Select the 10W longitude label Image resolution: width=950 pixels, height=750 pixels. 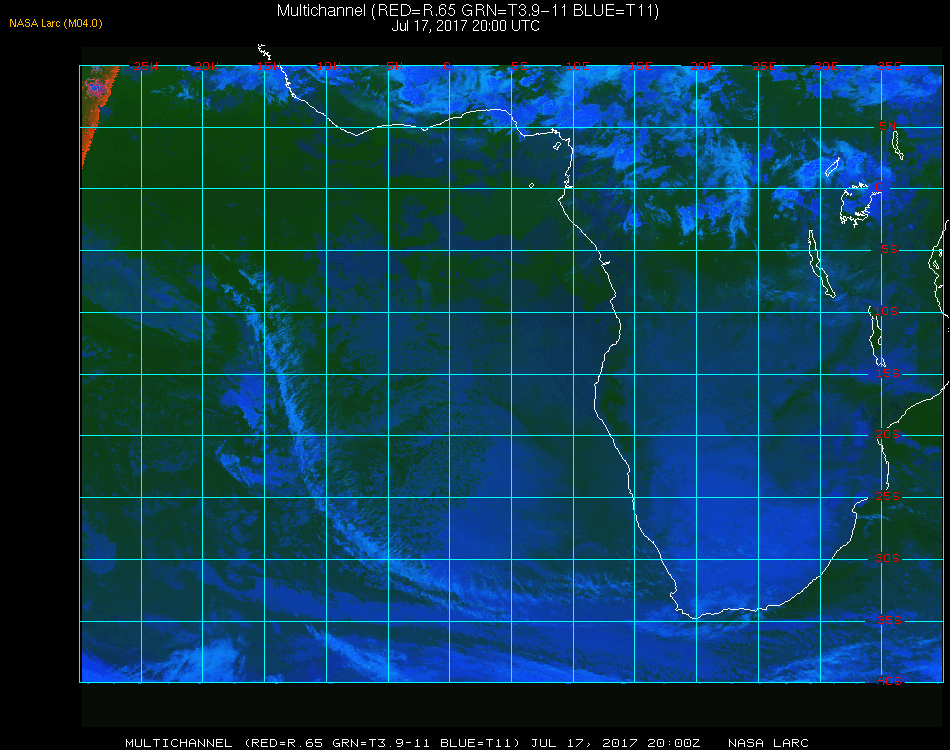[329, 66]
